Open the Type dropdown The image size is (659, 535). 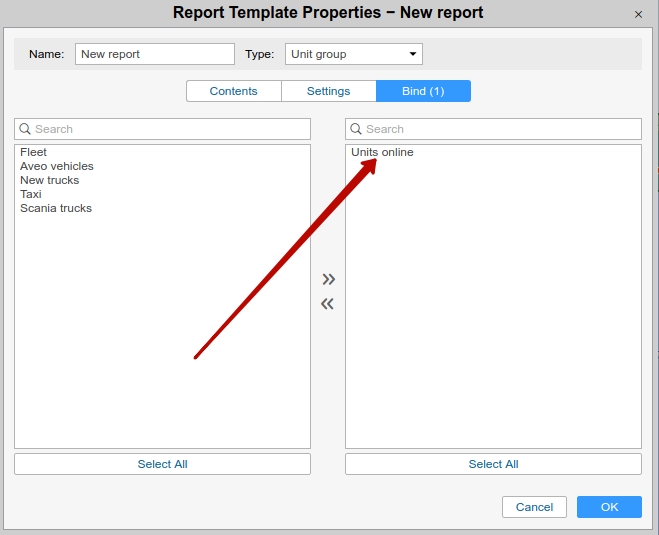point(353,54)
